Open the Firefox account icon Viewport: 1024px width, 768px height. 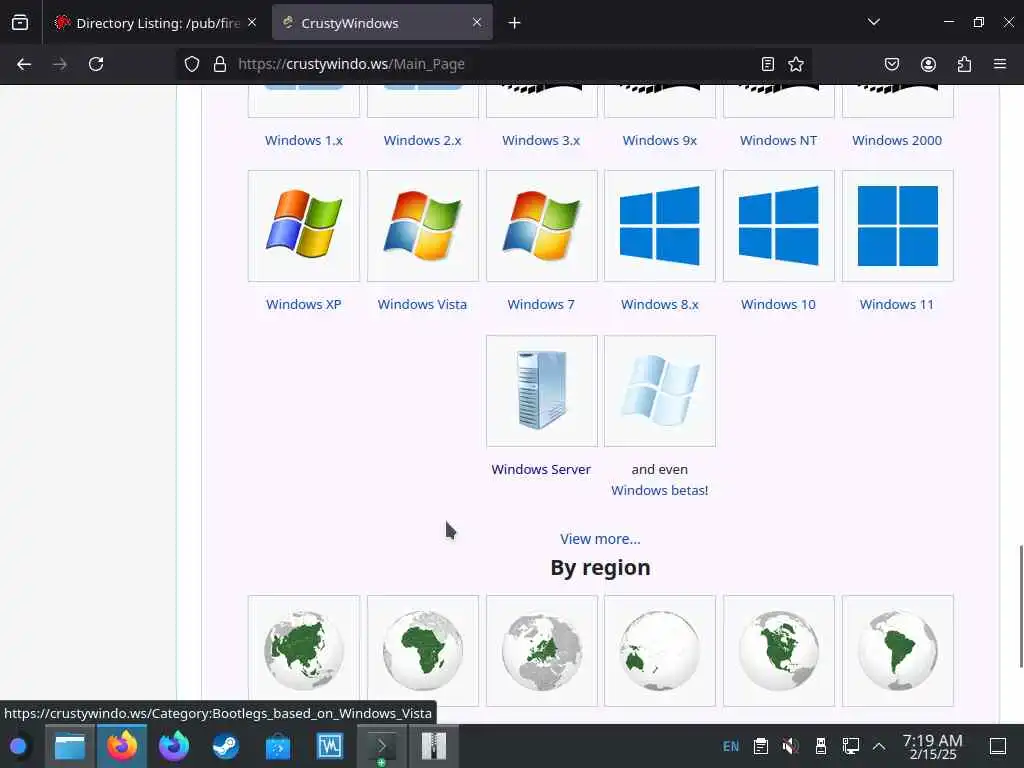click(x=928, y=64)
